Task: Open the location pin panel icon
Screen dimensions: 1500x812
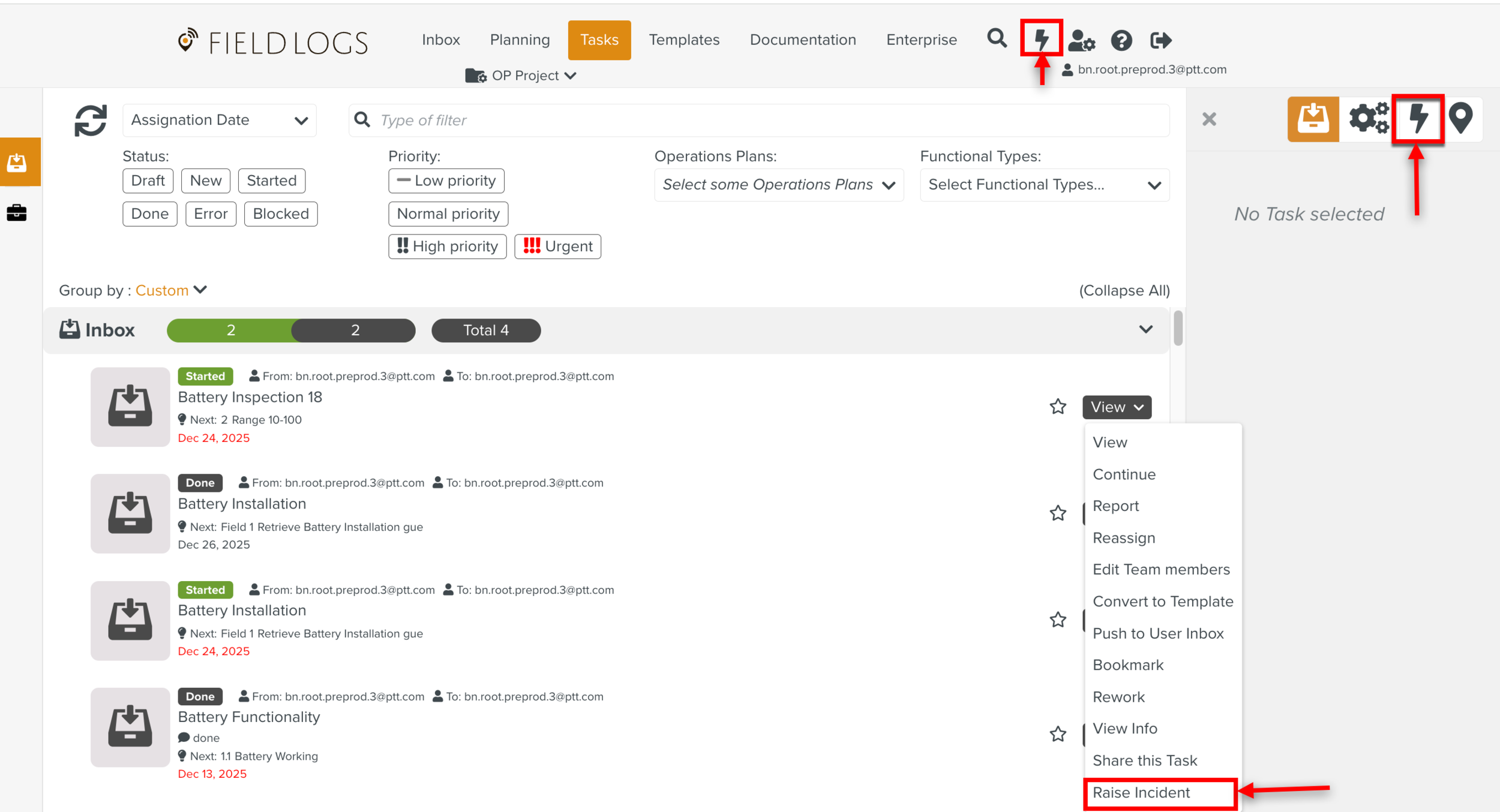Action: [1460, 118]
